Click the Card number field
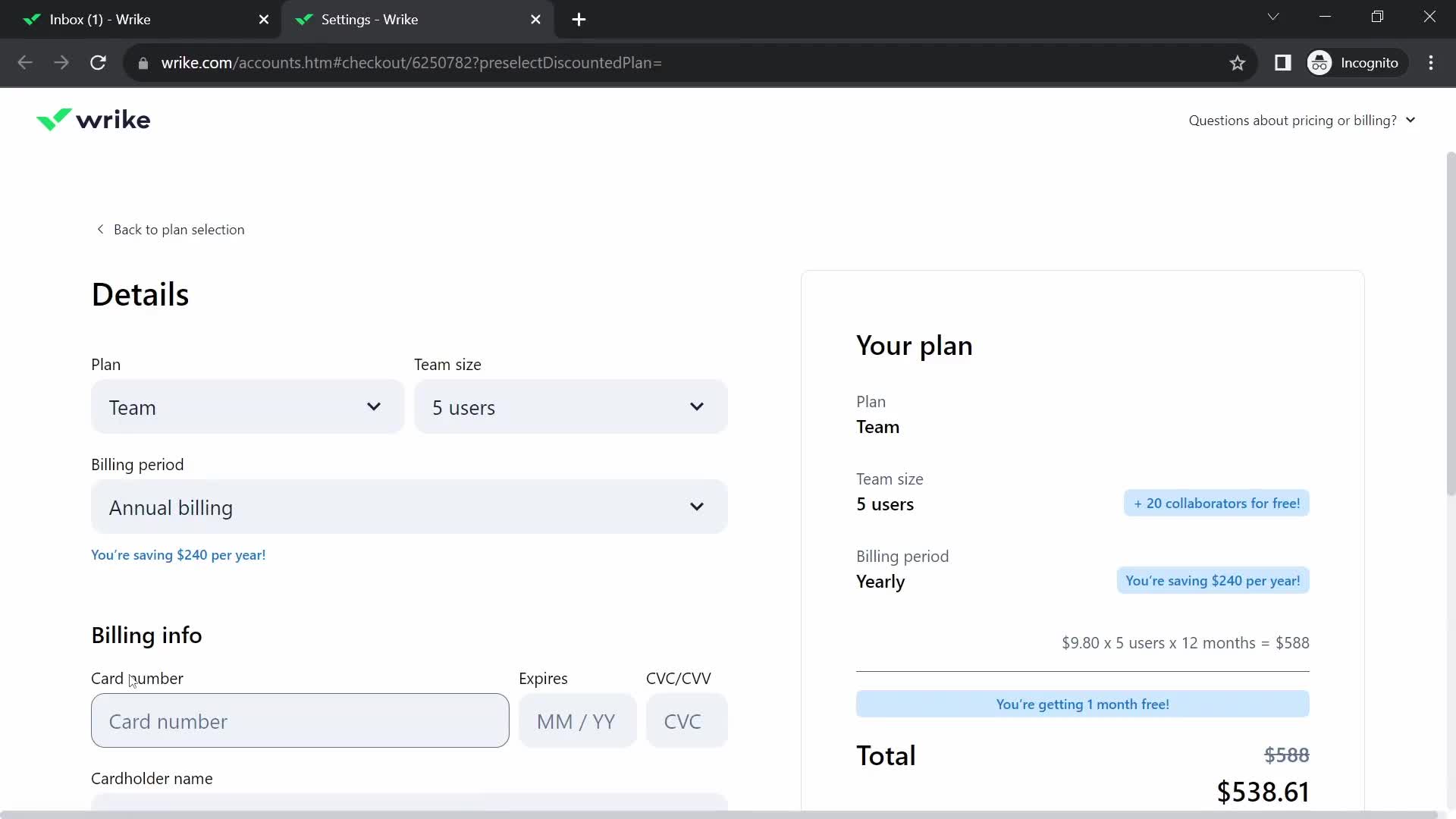The width and height of the screenshot is (1456, 819). (300, 720)
